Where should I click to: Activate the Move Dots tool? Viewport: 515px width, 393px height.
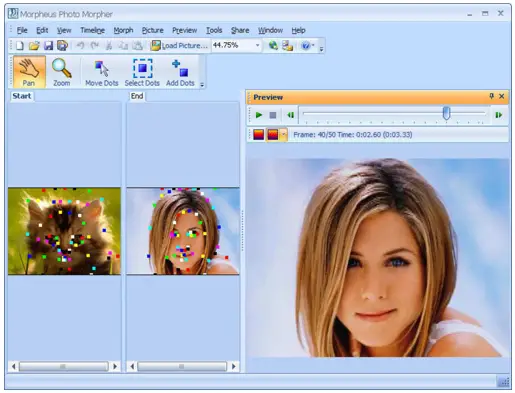102,72
